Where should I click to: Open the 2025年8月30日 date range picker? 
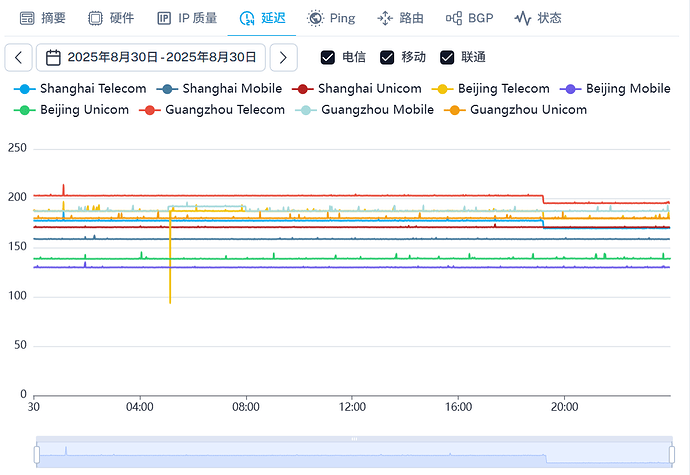(x=150, y=57)
